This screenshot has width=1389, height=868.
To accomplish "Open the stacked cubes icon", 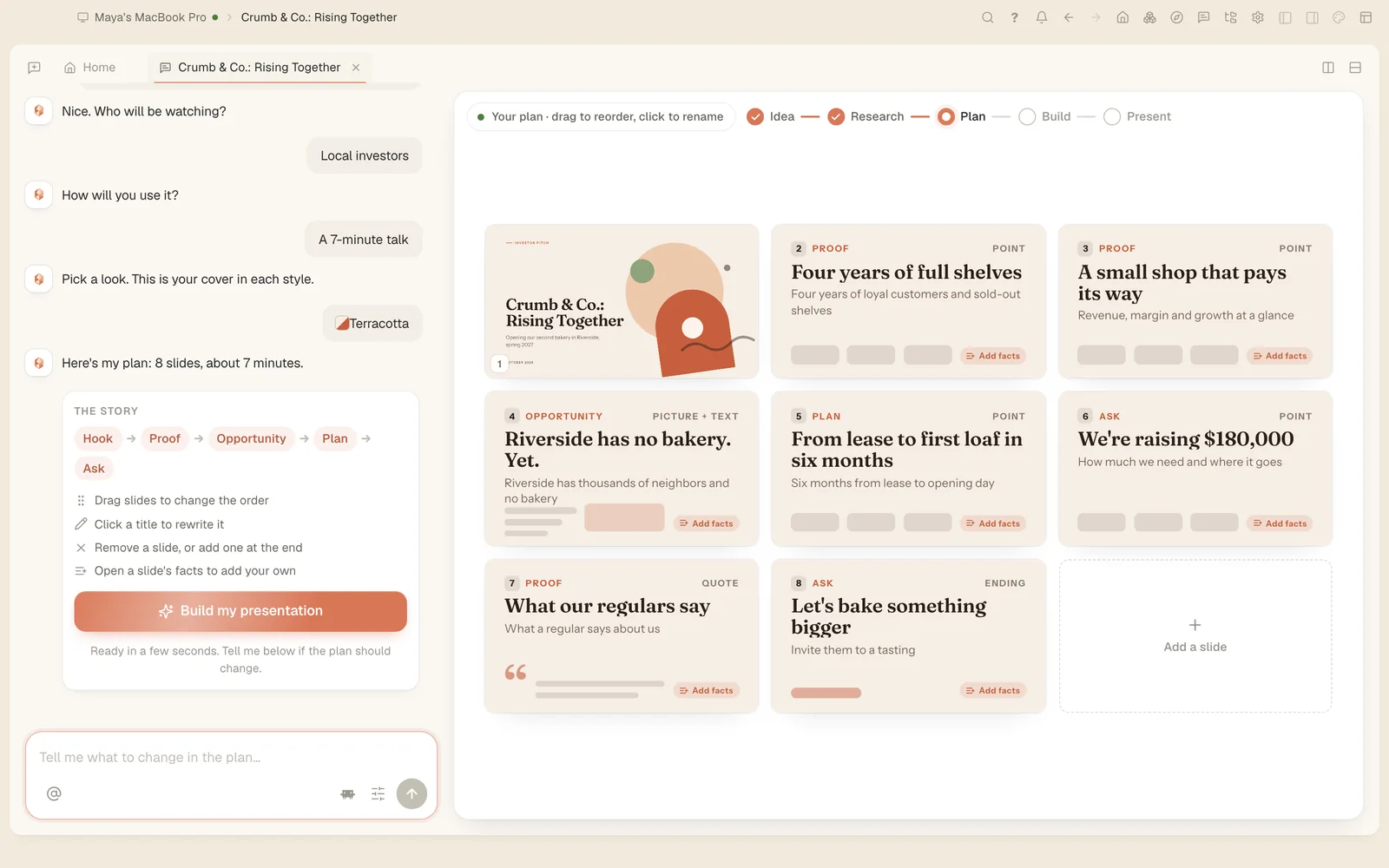I will [1149, 17].
